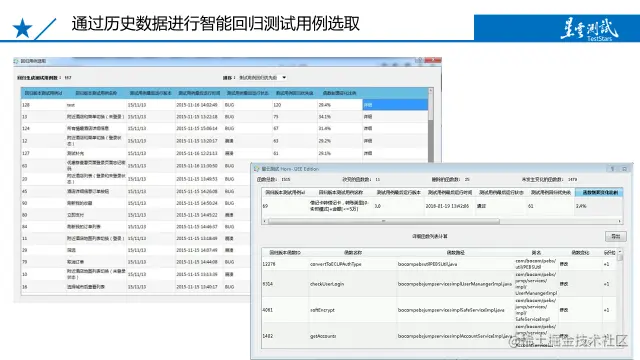
Task: Close the back regression selection window
Action: click(433, 60)
